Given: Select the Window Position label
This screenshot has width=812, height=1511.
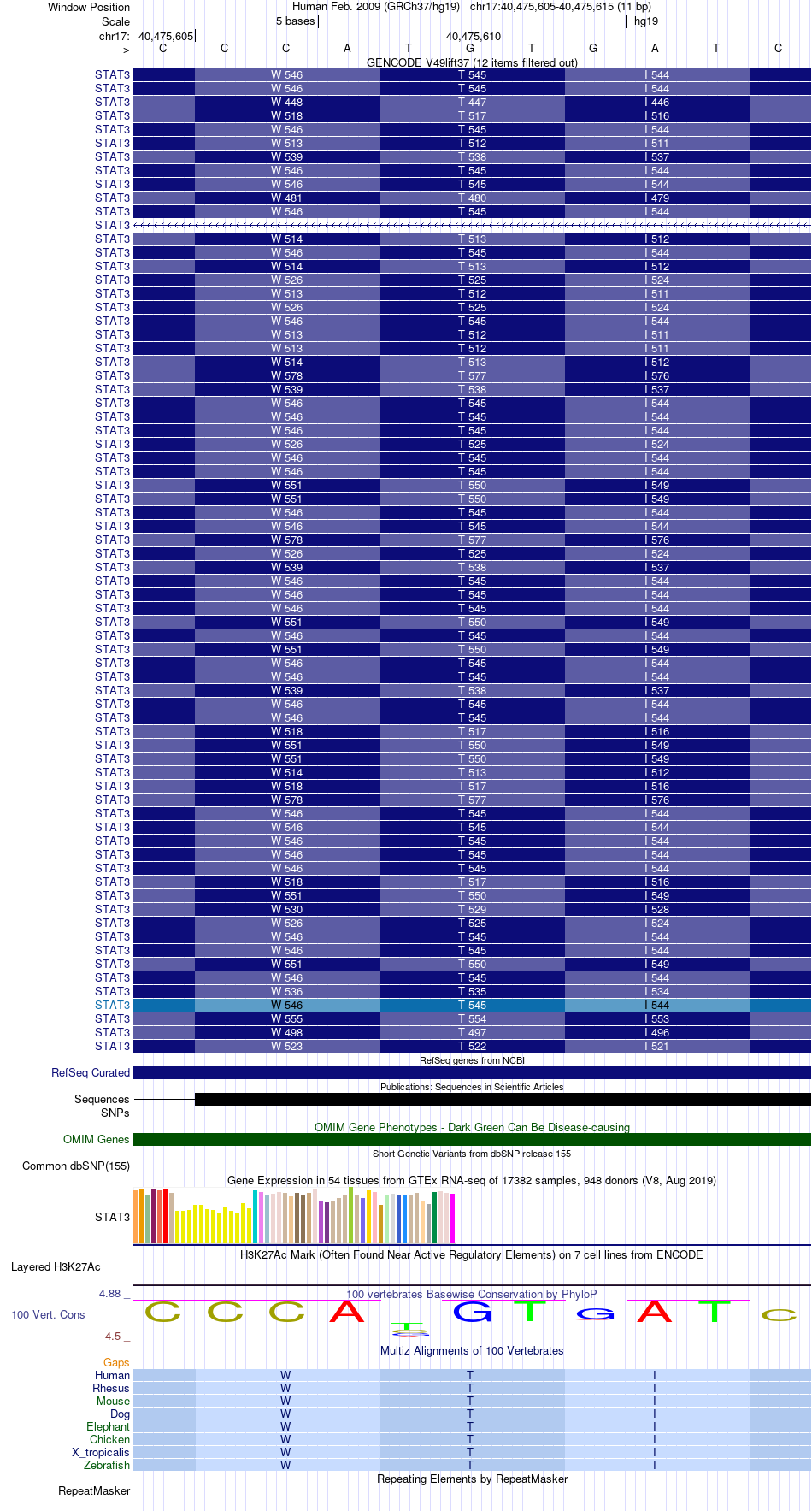Looking at the screenshot, I should (x=89, y=7).
